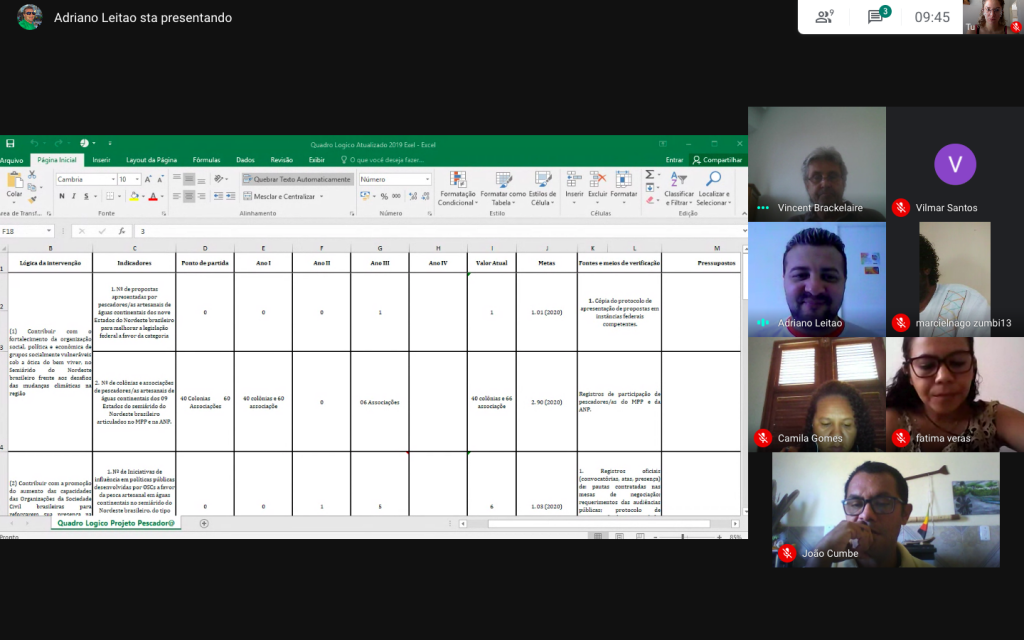Click the Compartilhar button
Viewport: 1024px width, 640px height.
[x=717, y=160]
